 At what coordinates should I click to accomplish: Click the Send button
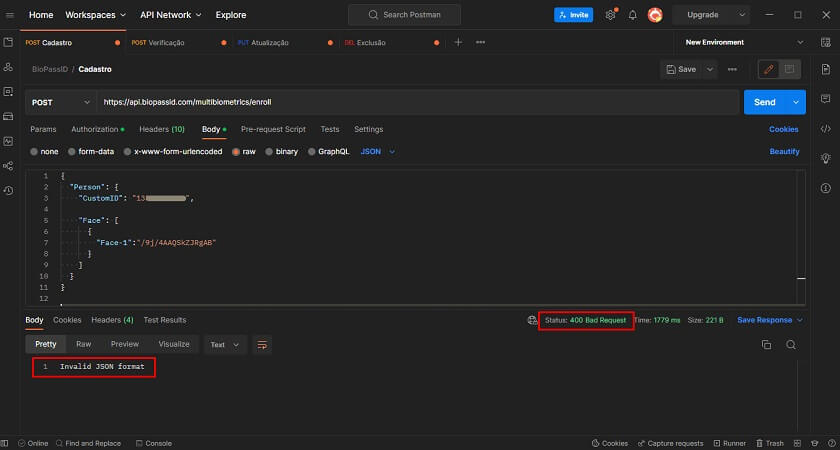tap(764, 102)
